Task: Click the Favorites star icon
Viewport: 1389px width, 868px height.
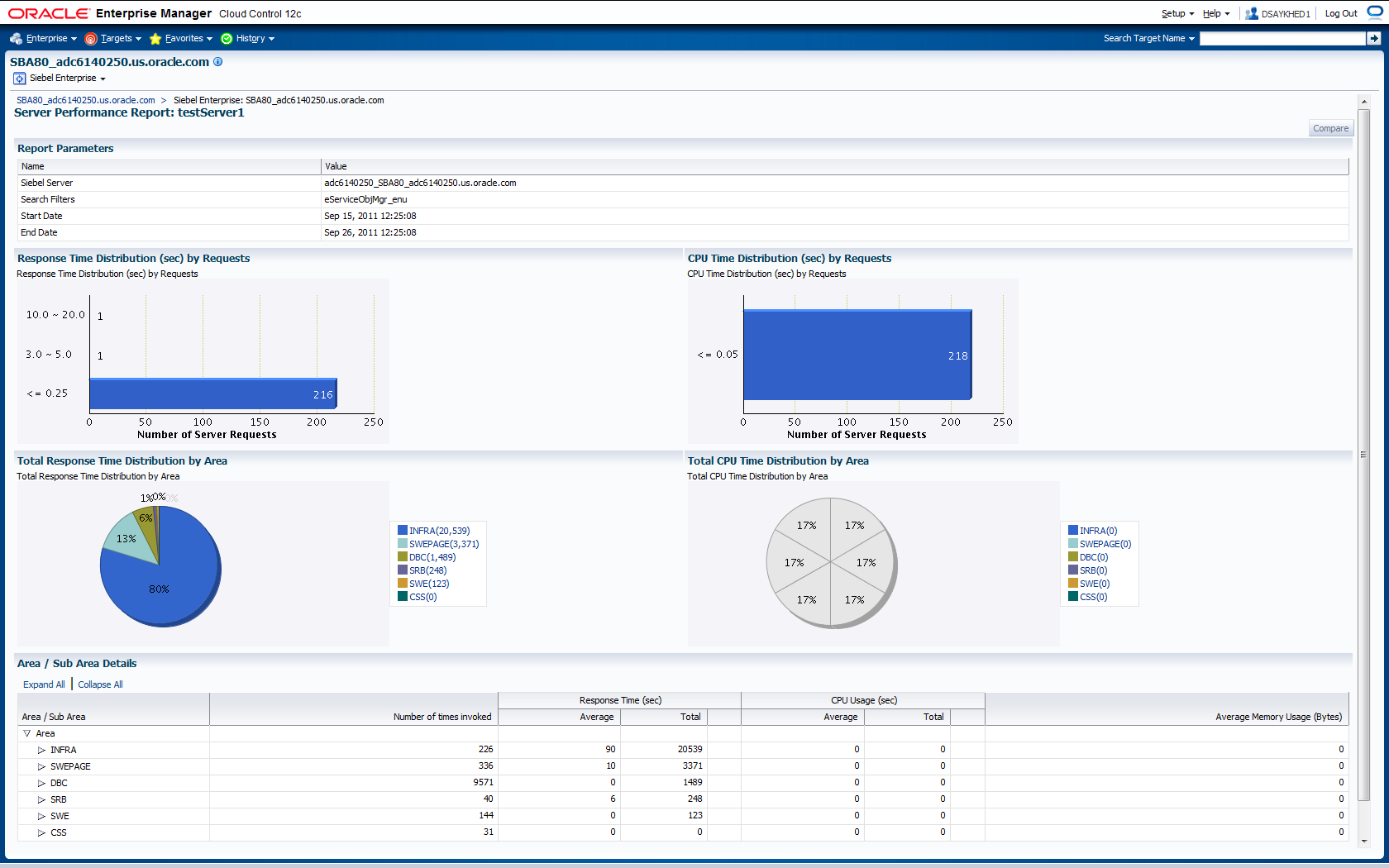Action: click(155, 39)
